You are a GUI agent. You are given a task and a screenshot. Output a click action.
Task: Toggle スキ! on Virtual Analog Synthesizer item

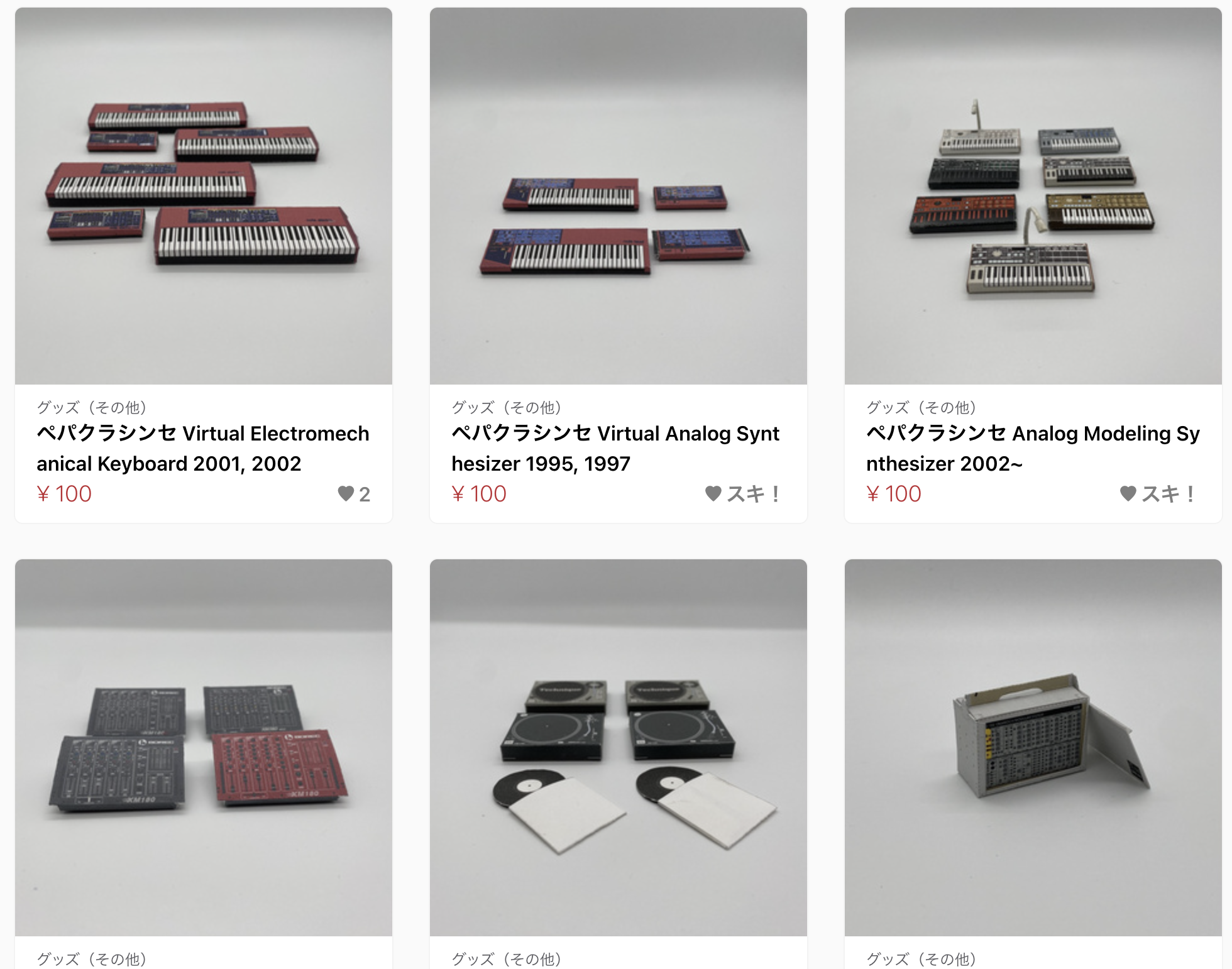point(743,493)
